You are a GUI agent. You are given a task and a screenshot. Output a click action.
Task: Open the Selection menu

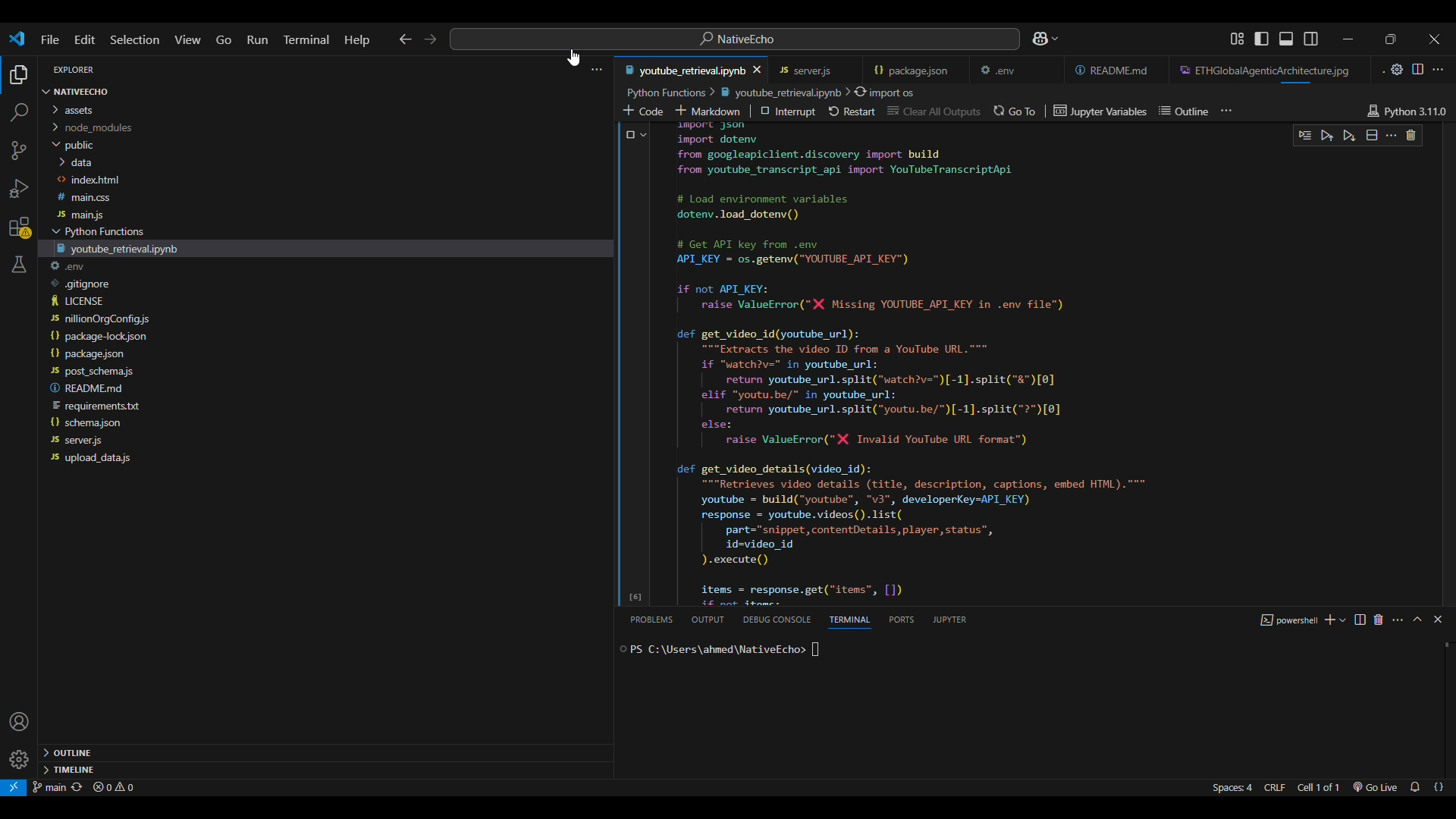134,39
